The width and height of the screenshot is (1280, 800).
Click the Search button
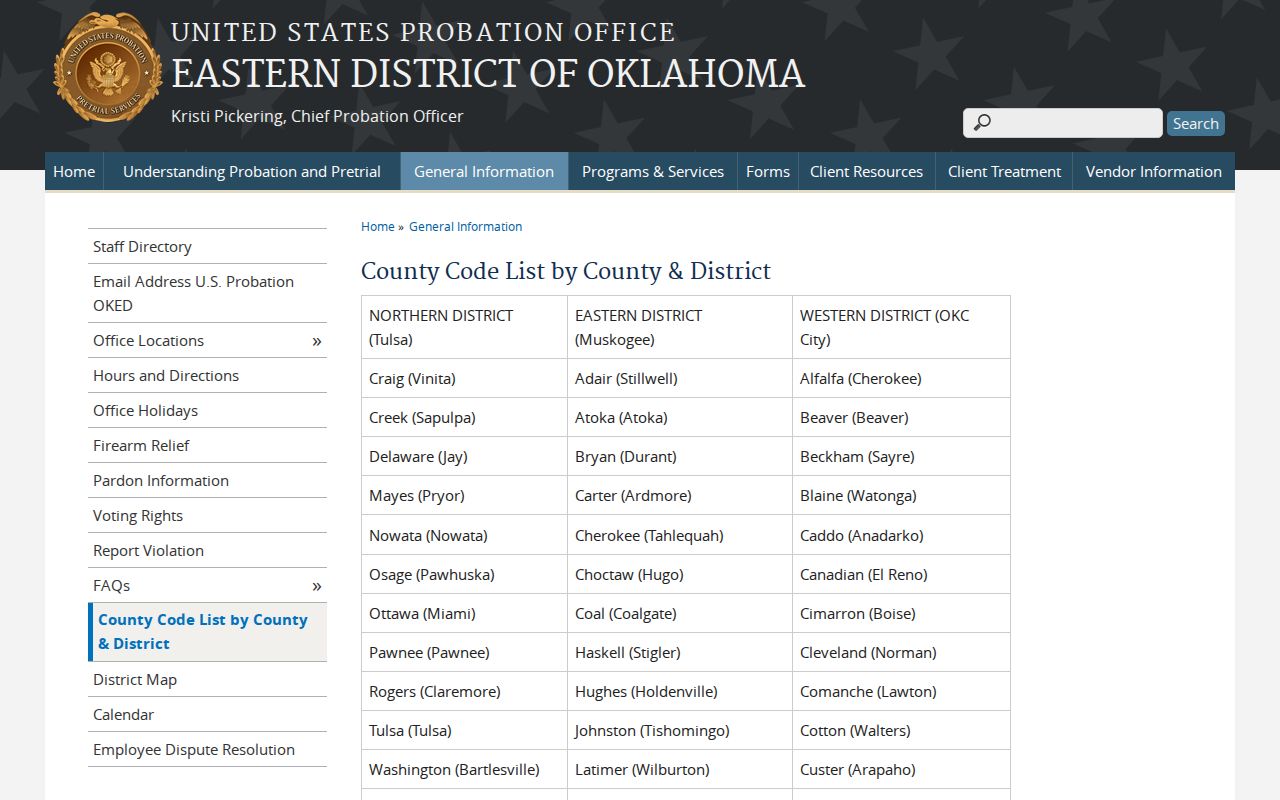[1195, 123]
